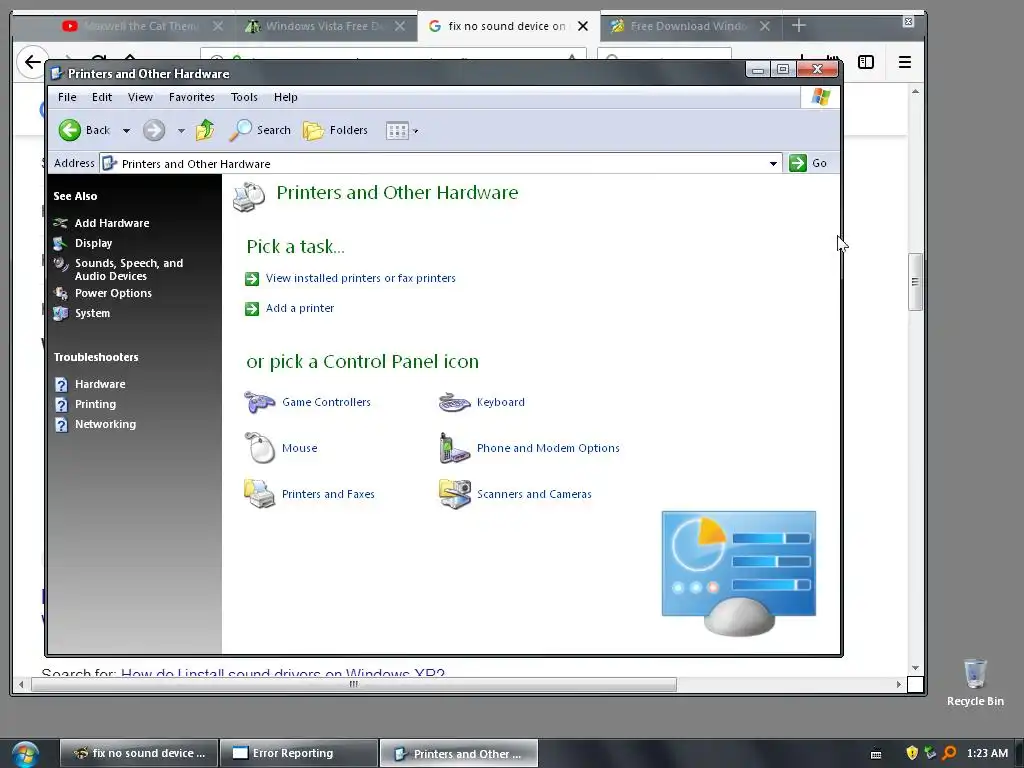The image size is (1024, 768).
Task: Open the Views toolbar button
Action: click(x=397, y=131)
